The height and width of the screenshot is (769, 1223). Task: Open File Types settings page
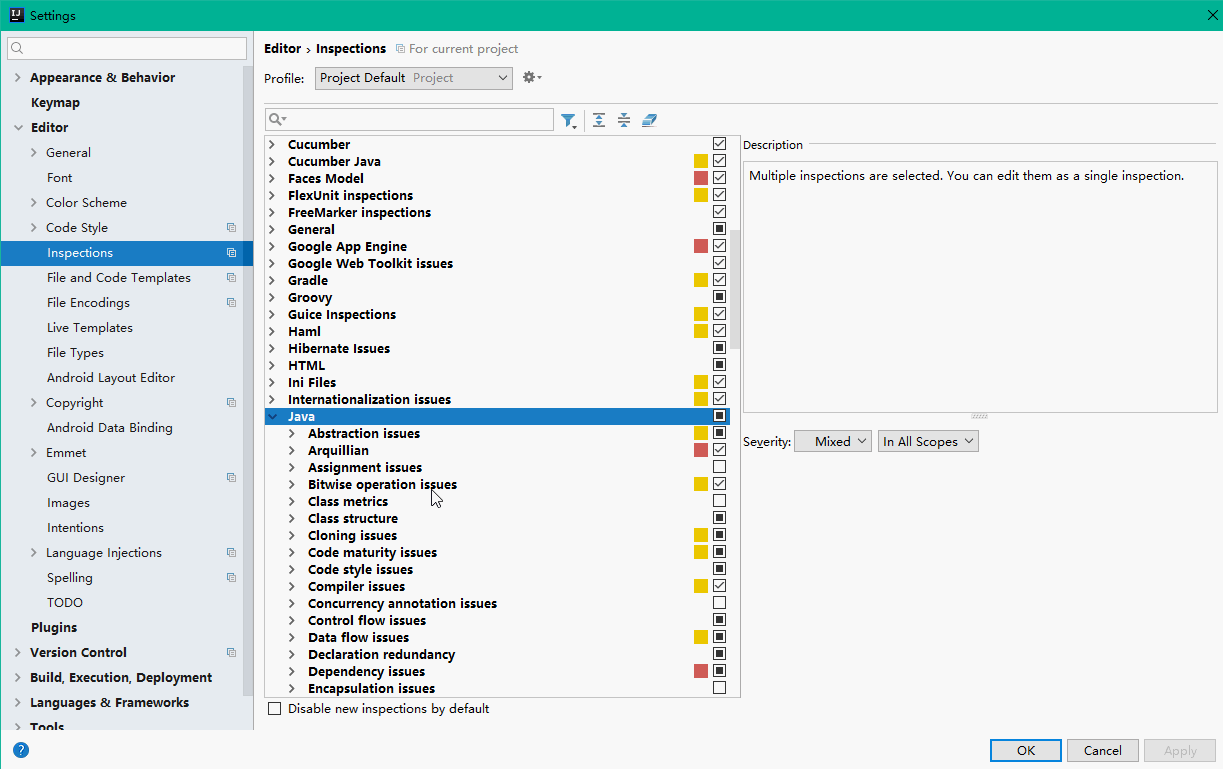pos(75,353)
